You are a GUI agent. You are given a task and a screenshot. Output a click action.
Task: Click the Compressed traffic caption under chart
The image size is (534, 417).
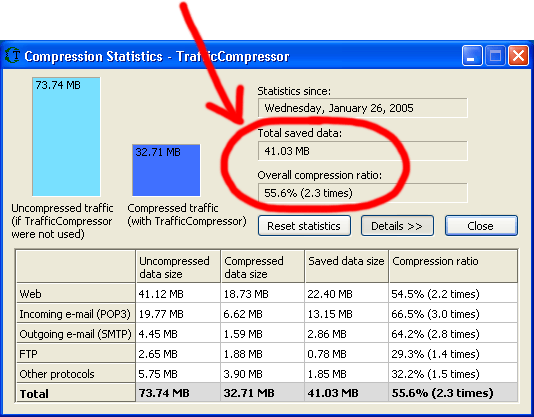coord(187,215)
